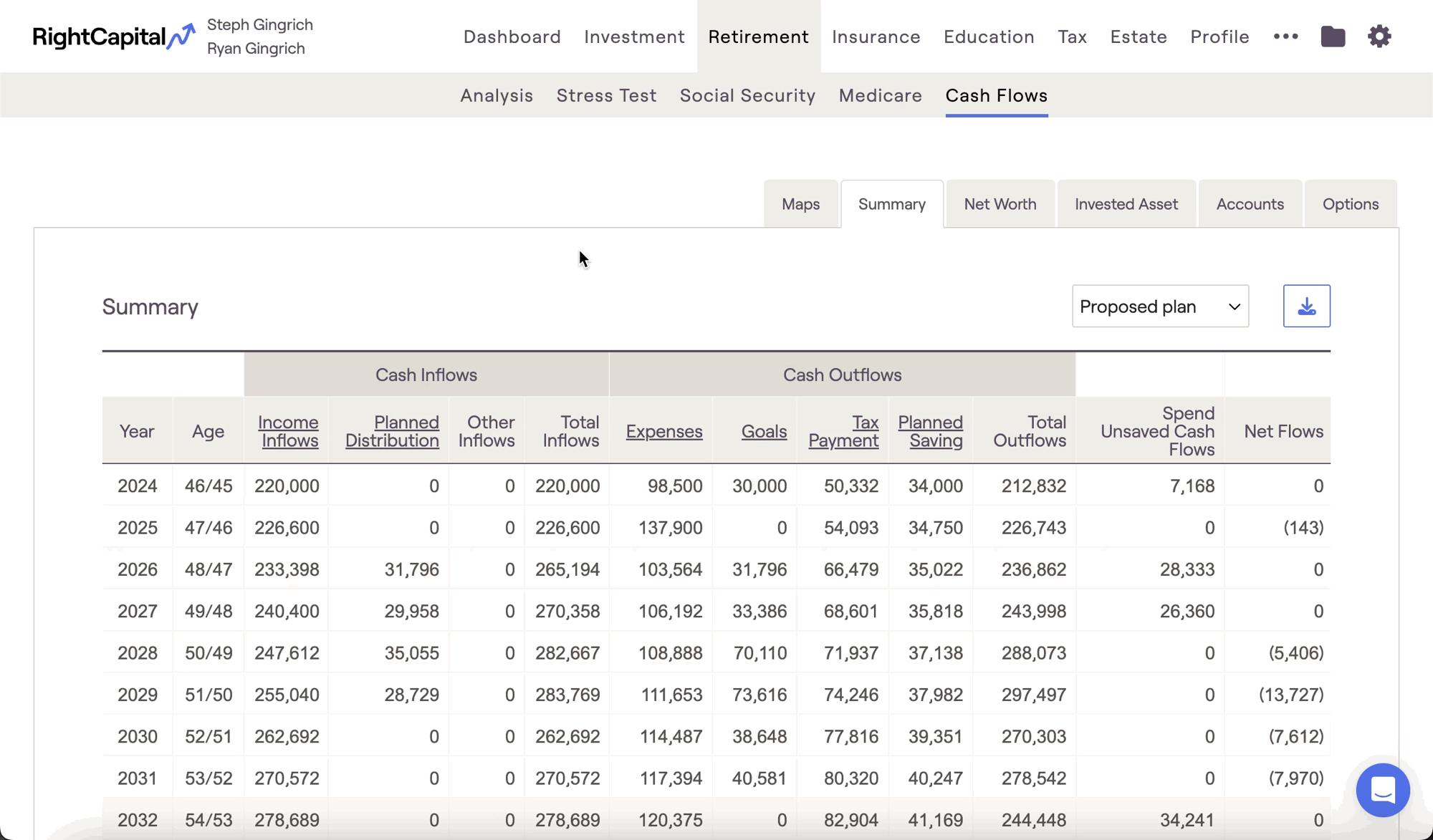This screenshot has width=1433, height=840.
Task: Select the Accounts tab
Action: 1250,204
